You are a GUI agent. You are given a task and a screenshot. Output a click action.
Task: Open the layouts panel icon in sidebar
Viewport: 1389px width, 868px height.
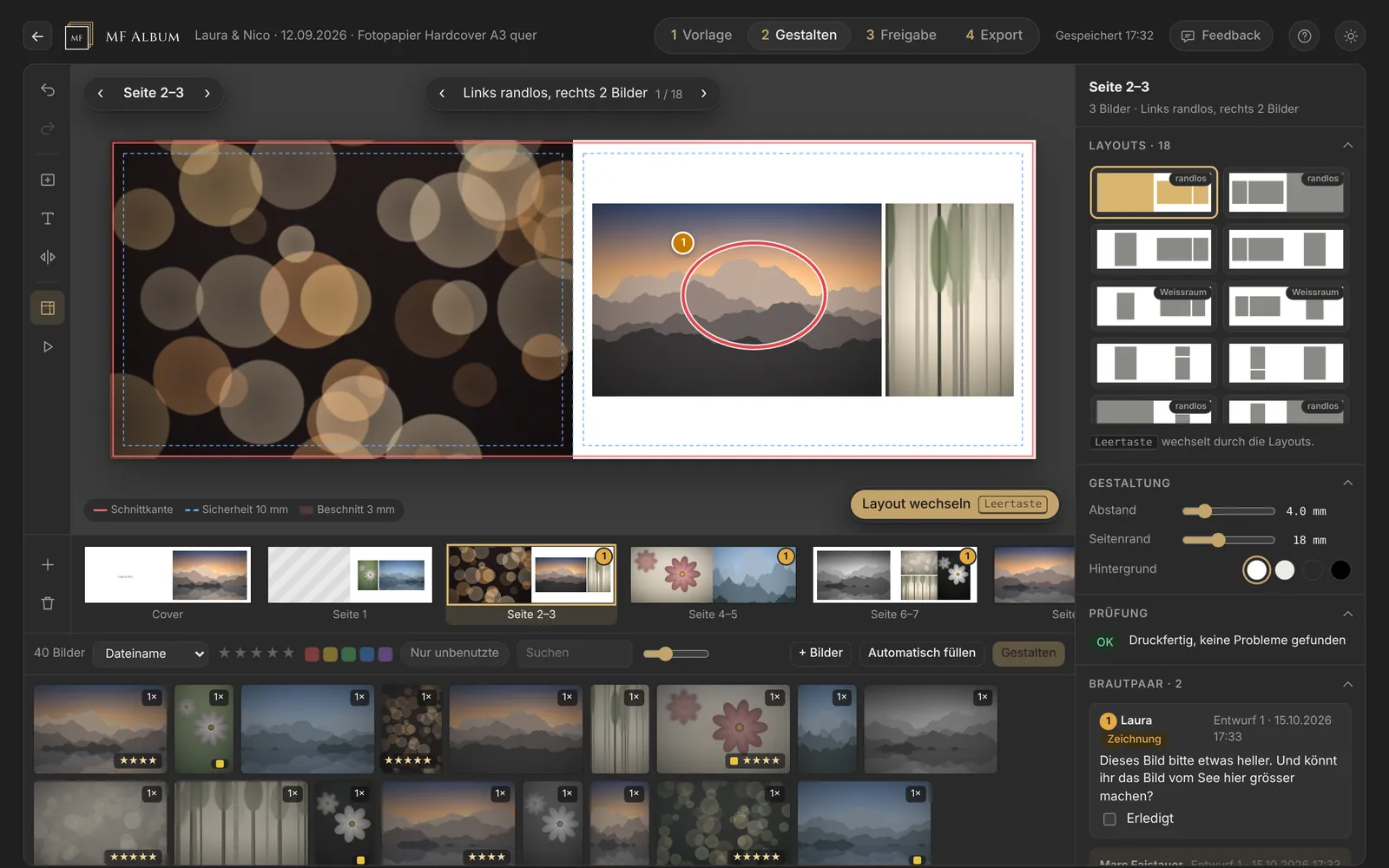click(x=48, y=308)
